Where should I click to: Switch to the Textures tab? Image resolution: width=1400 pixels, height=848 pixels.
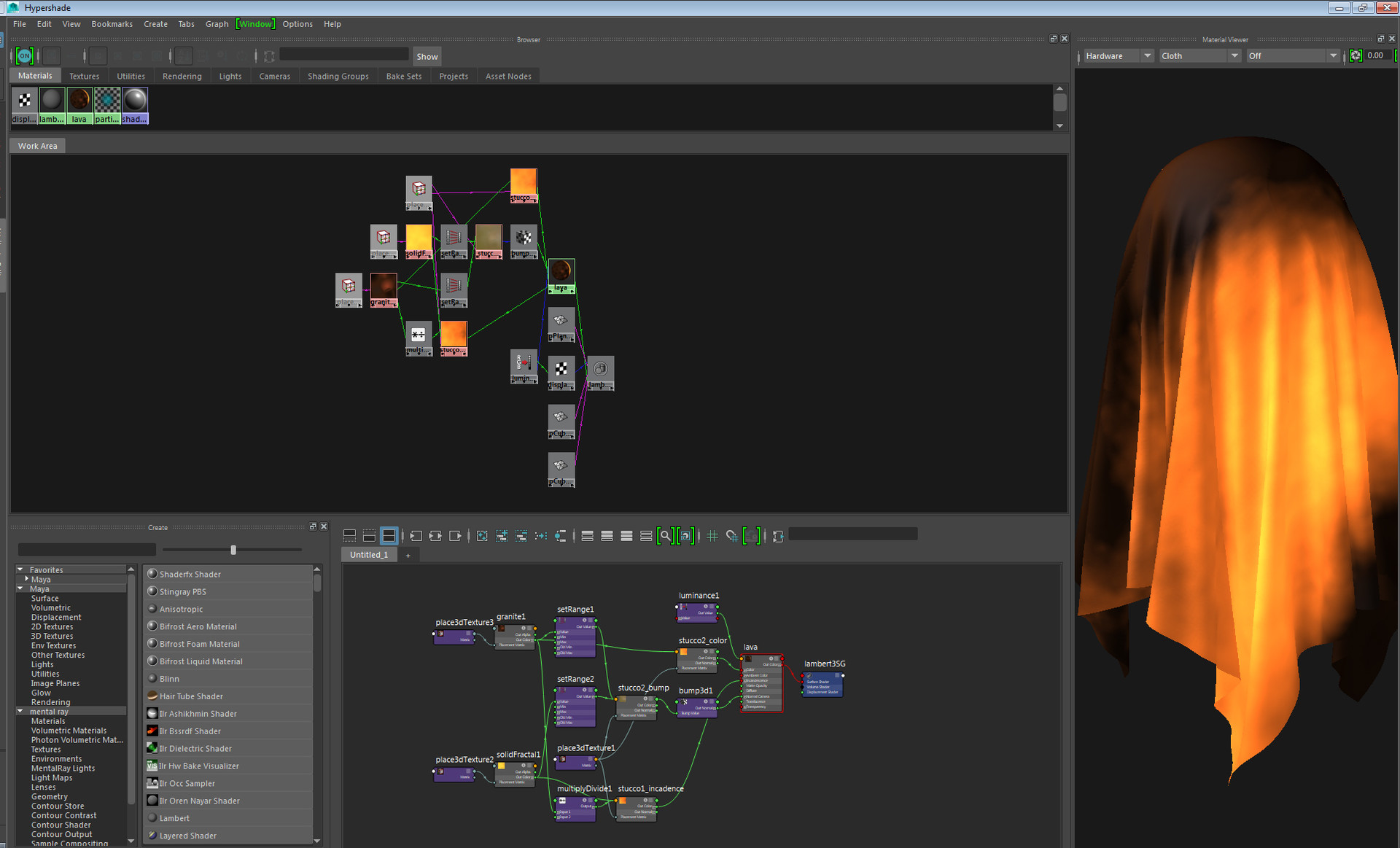point(84,76)
